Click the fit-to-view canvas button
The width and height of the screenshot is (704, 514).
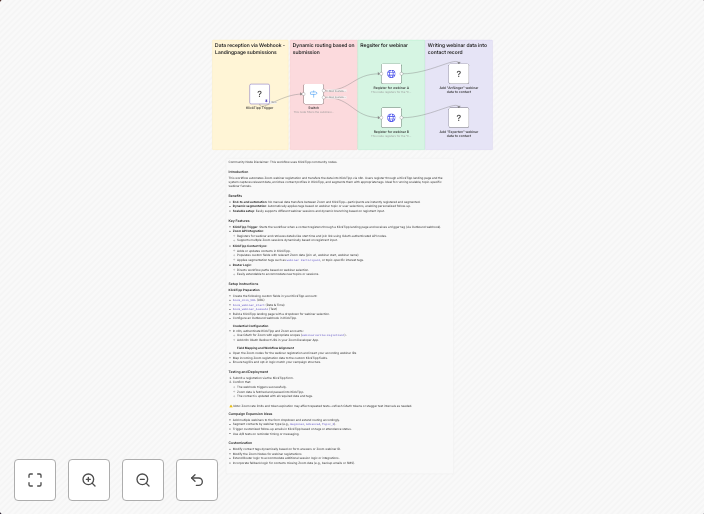pos(35,480)
